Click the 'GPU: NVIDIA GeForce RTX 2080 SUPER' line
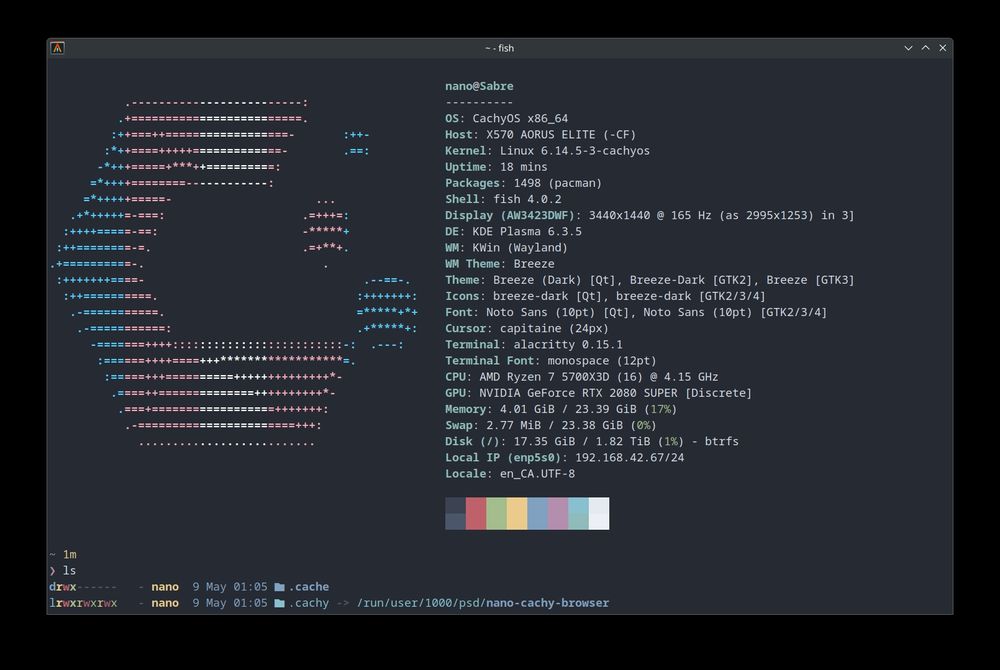Viewport: 1000px width, 670px height. [598, 393]
